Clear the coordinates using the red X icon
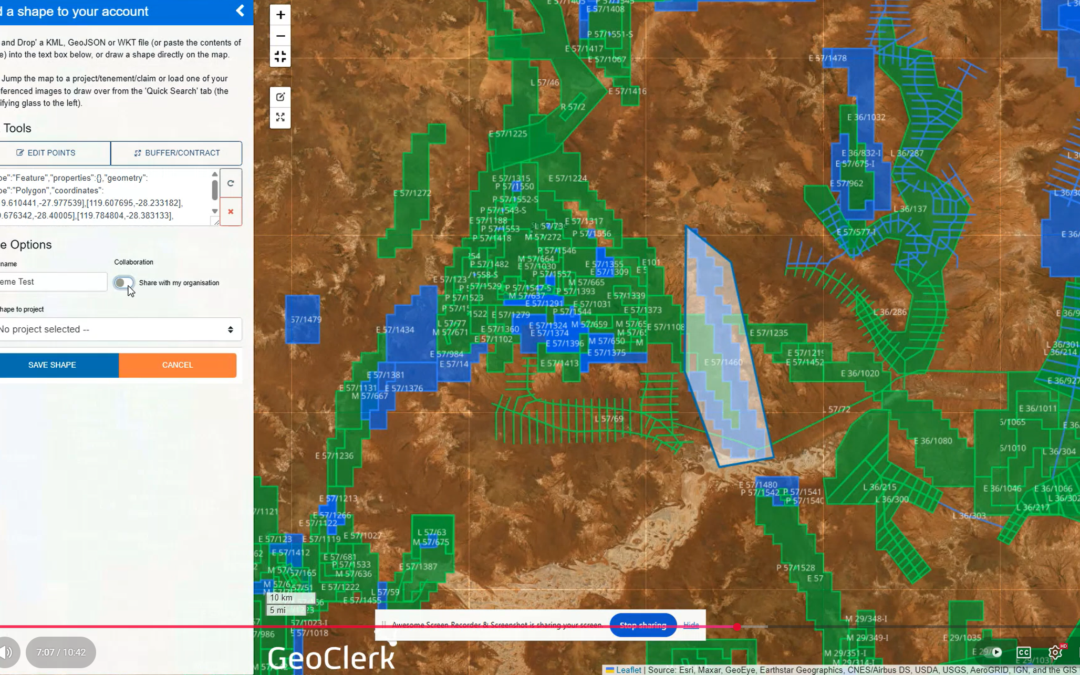1080x675 pixels. 230,212
